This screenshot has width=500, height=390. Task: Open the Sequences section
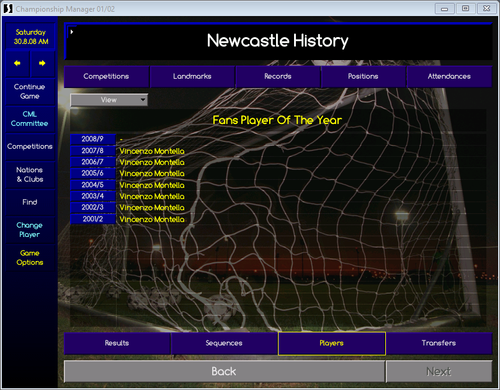click(224, 343)
